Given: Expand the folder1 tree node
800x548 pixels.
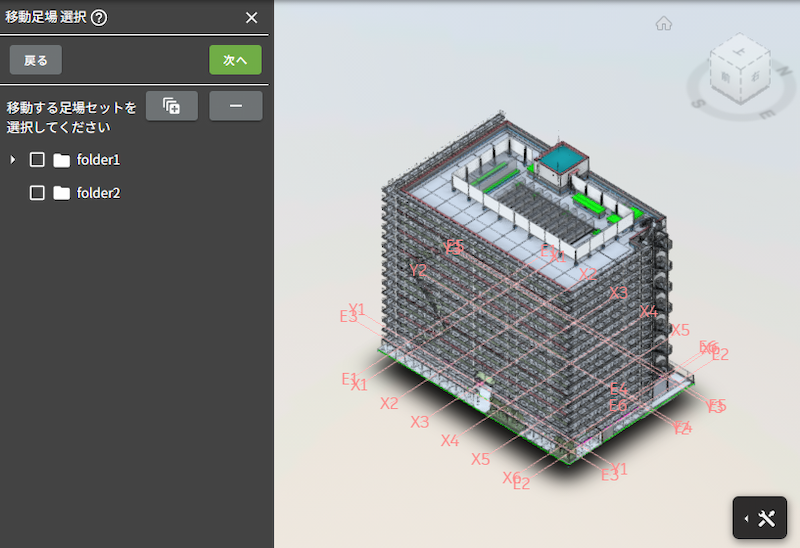Looking at the screenshot, I should (12, 160).
